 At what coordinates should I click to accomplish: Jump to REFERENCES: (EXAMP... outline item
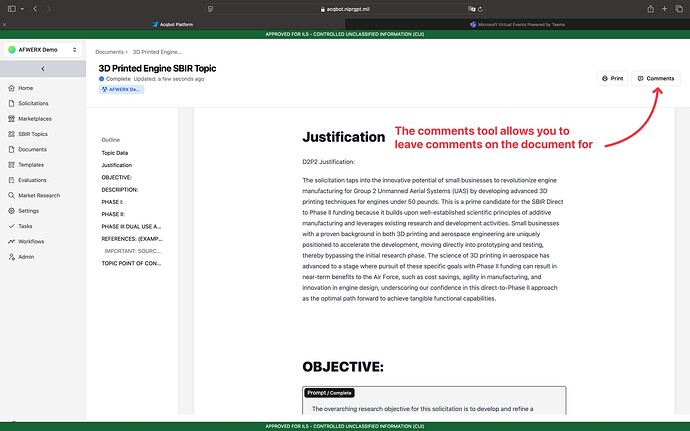(x=132, y=239)
